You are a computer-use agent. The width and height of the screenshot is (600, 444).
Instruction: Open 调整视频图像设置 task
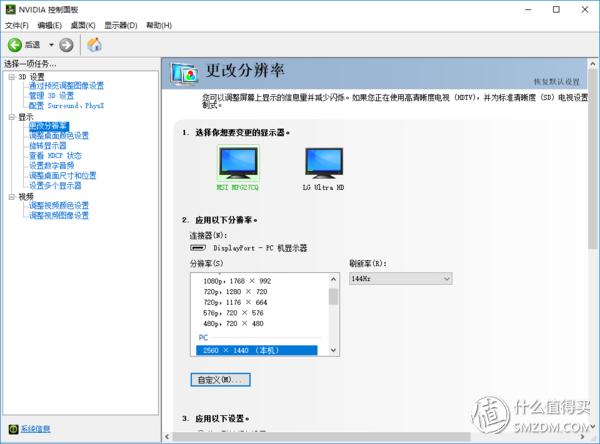pos(59,215)
